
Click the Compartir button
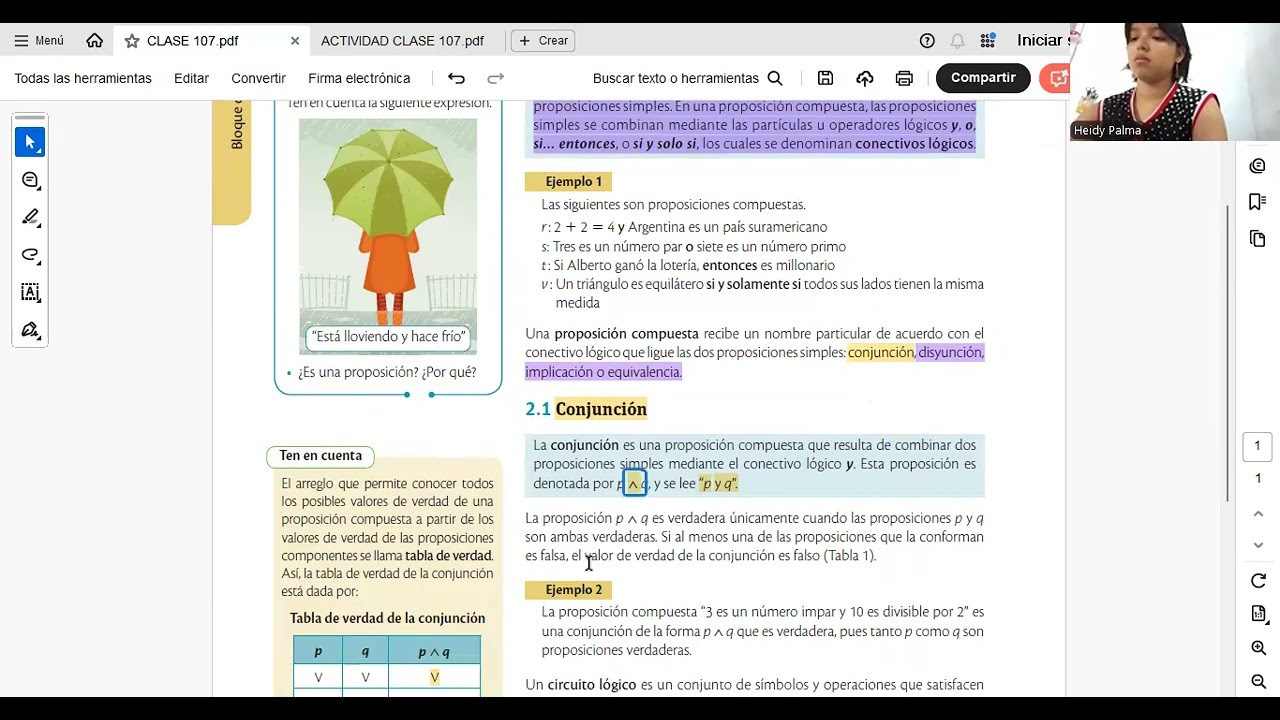(x=983, y=78)
